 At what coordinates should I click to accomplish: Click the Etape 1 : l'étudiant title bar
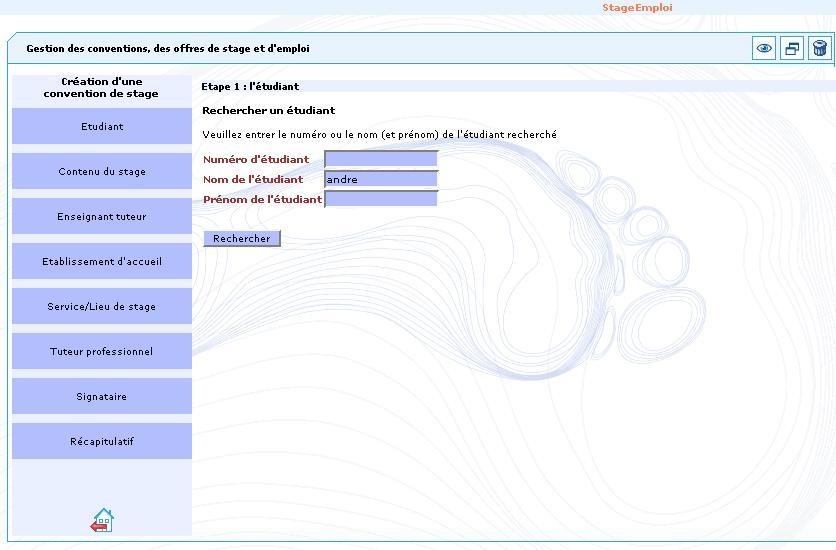click(x=250, y=87)
